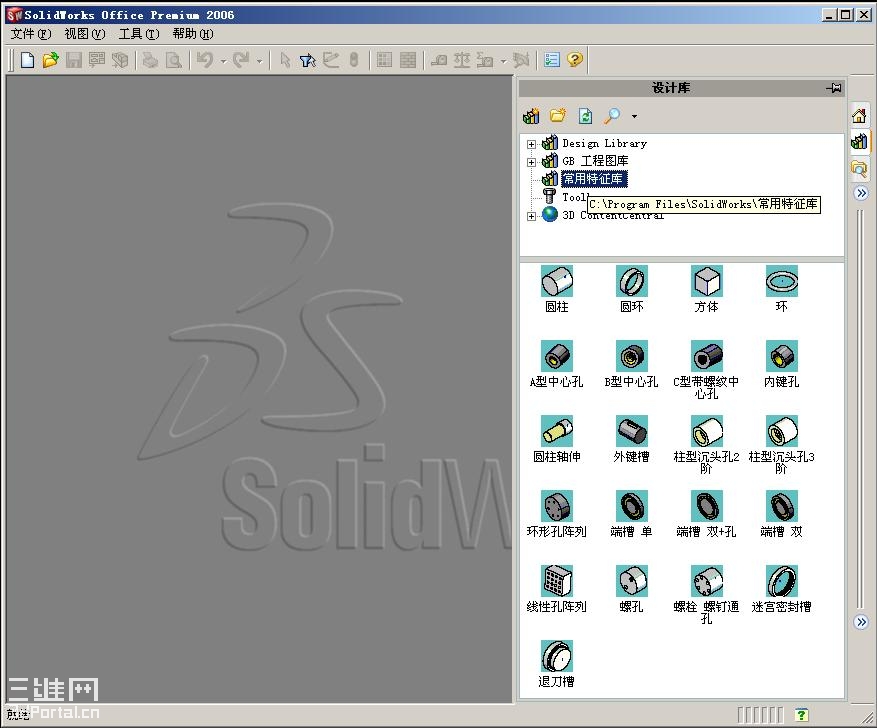Viewport: 877px width, 728px height.
Task: Expand the Design Library tree node
Action: coord(531,144)
